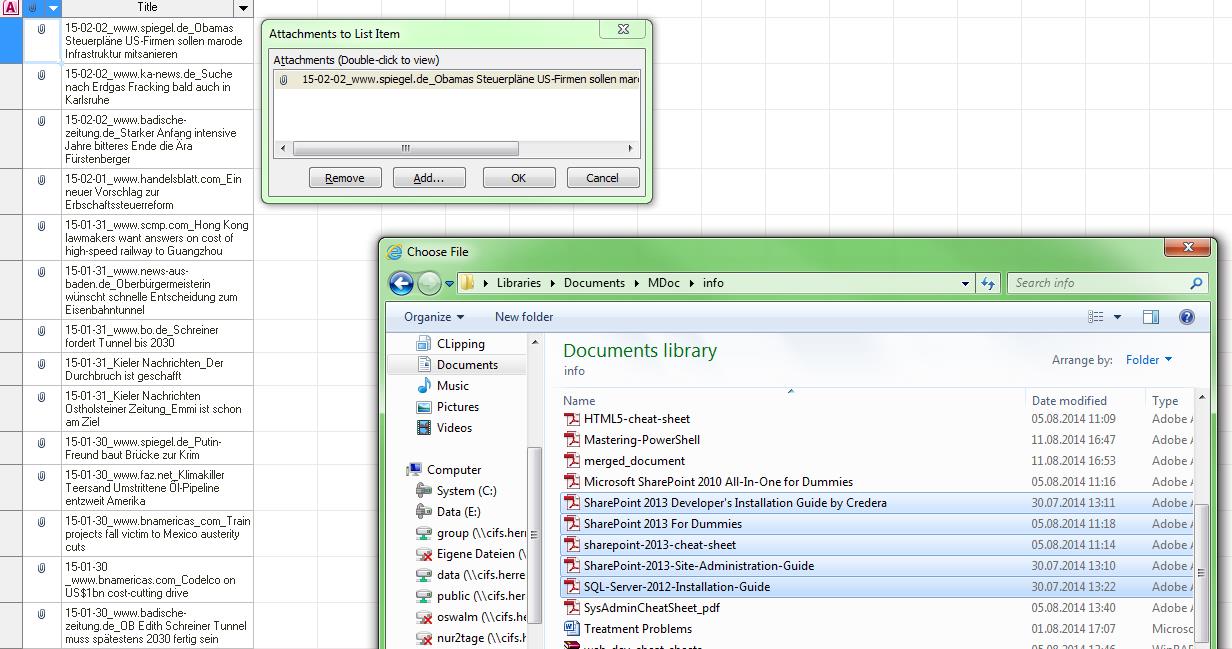
Task: Sort files by Date modified column
Action: coord(1069,400)
